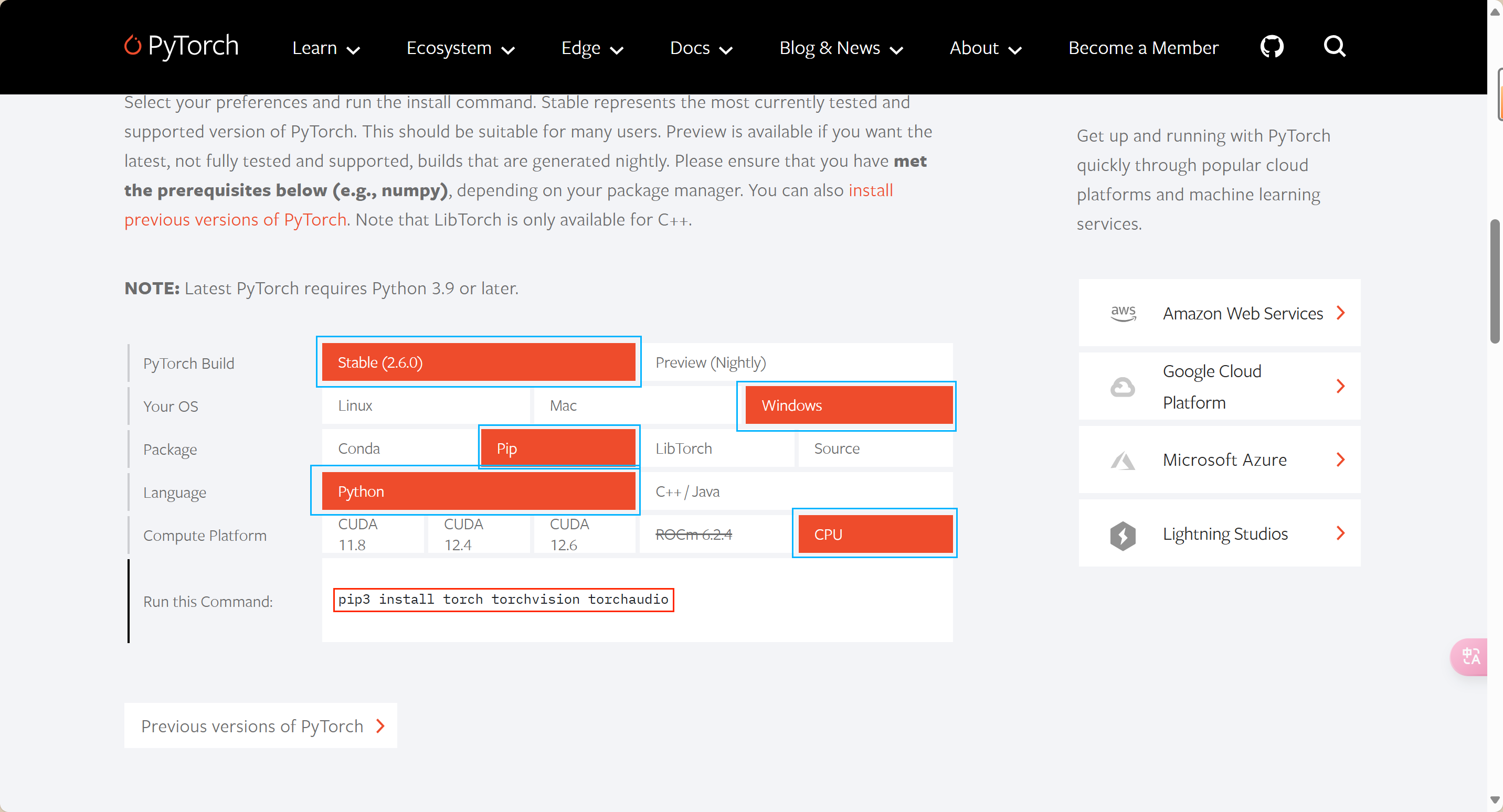The height and width of the screenshot is (812, 1503).
Task: Open Previous versions of PyTorch button
Action: click(x=260, y=725)
